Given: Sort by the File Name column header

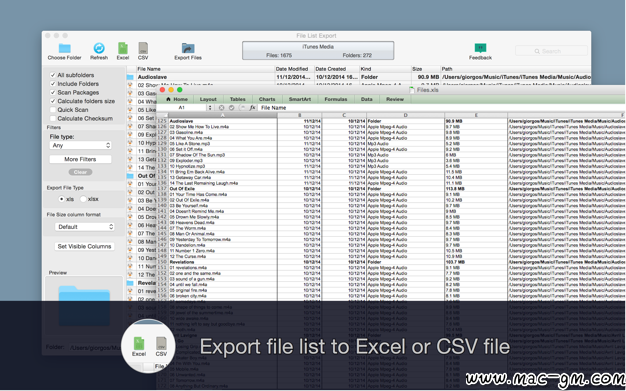Looking at the screenshot, I should point(205,69).
